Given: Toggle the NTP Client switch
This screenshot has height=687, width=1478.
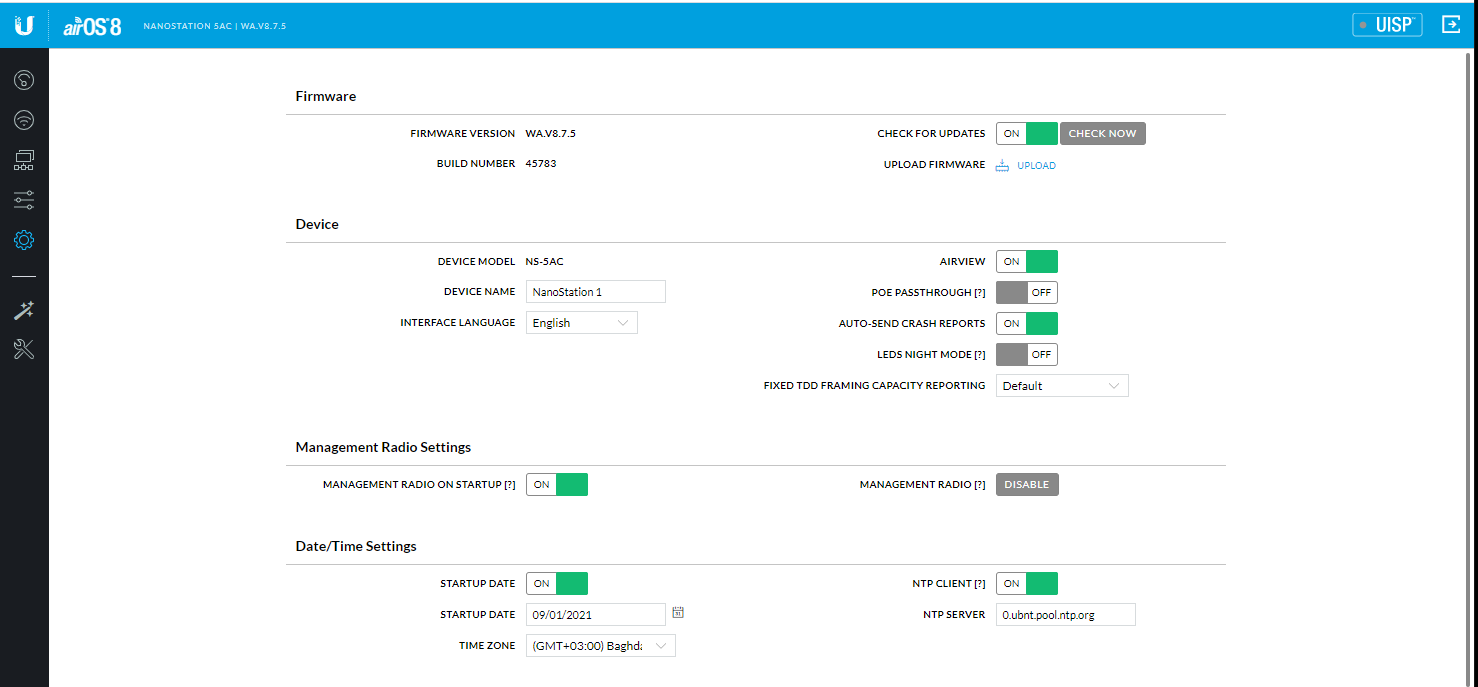Looking at the screenshot, I should 1026,584.
